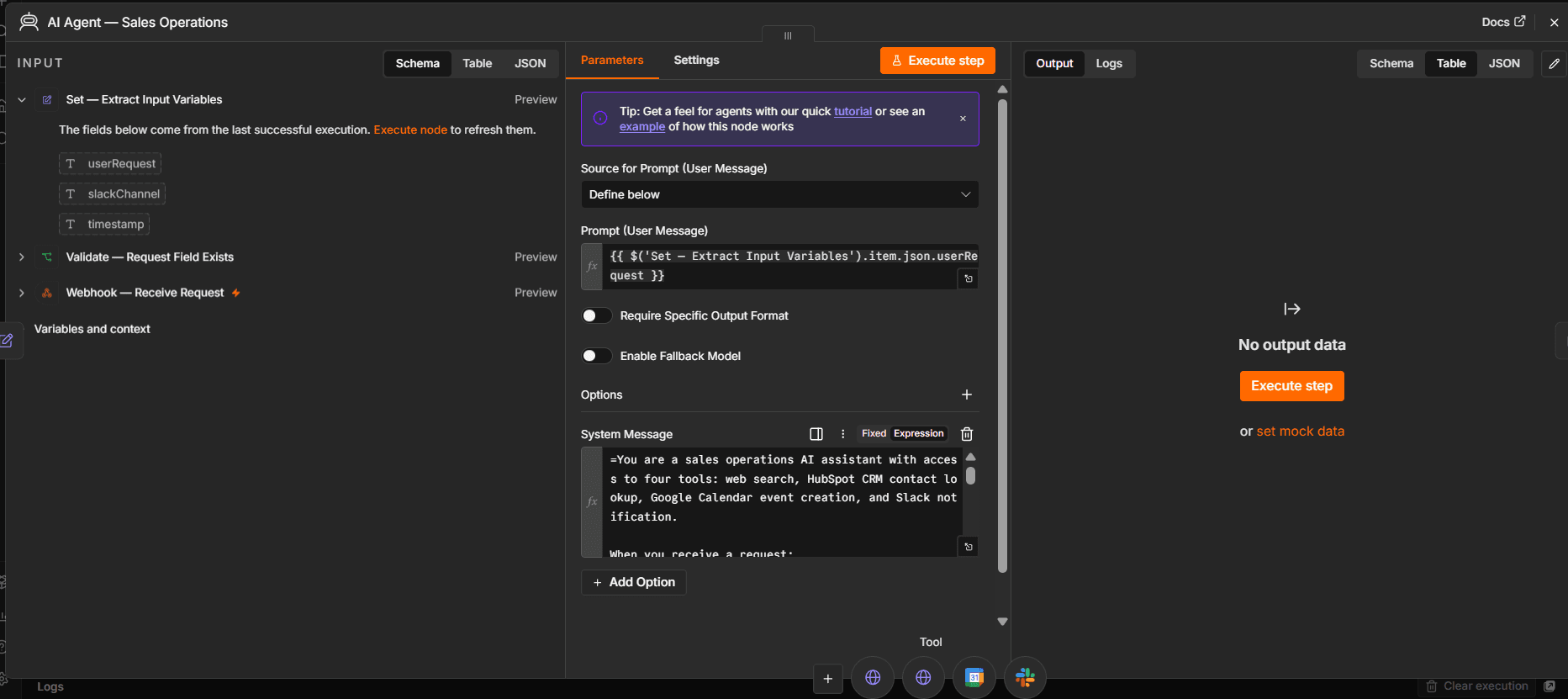Open expression editor for the Prompt field
This screenshot has width=1568, height=699.
coord(969,278)
